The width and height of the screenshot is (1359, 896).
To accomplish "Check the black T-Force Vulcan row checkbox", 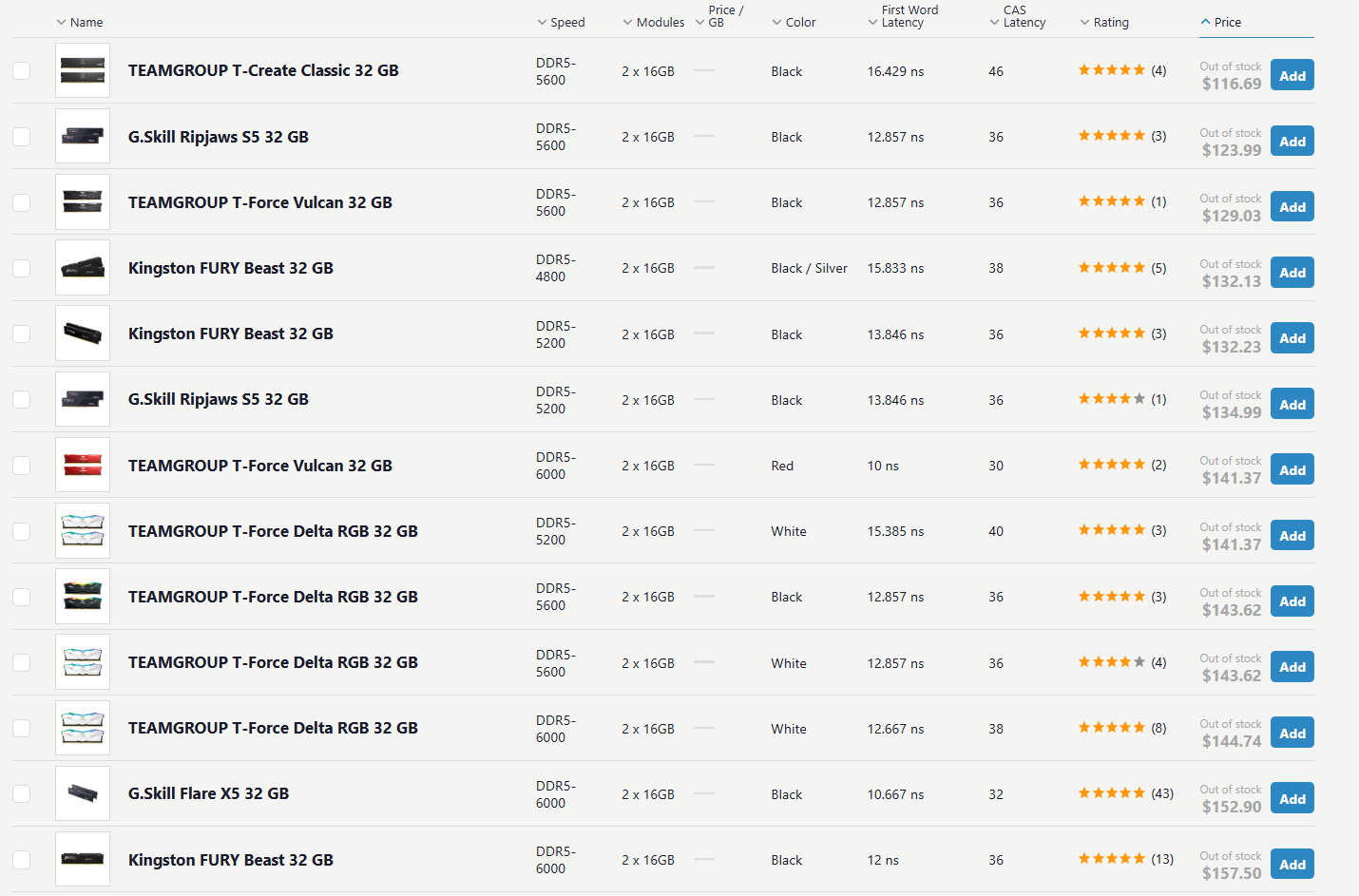I will [21, 202].
